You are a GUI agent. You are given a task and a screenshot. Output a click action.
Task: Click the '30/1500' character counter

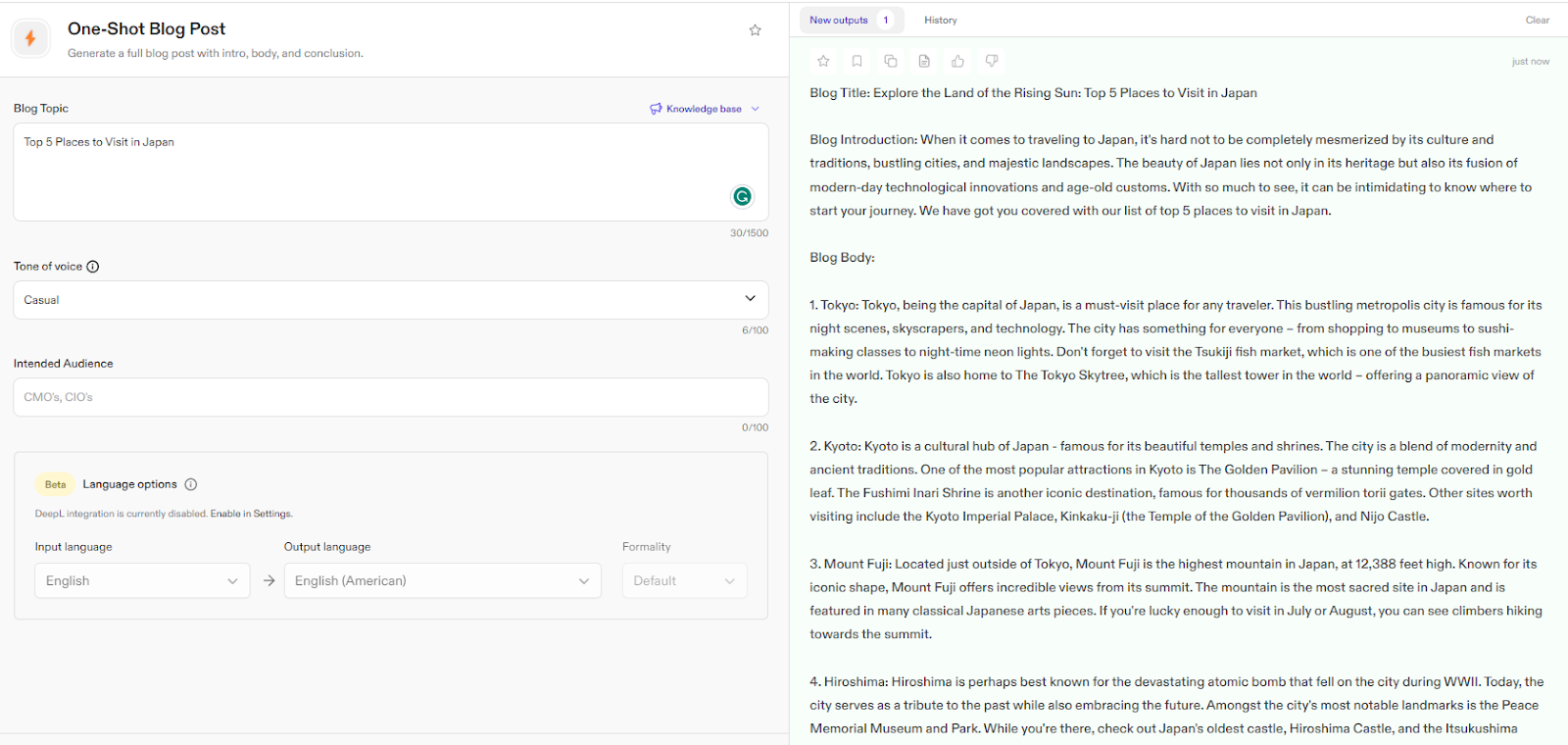(x=749, y=233)
